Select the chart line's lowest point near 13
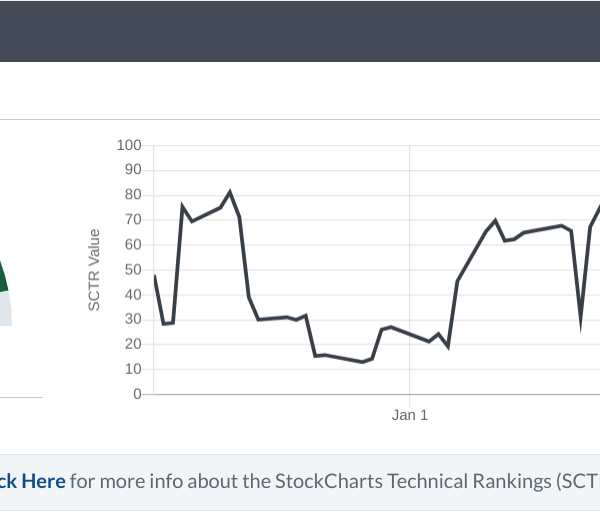 pyautogui.click(x=362, y=362)
